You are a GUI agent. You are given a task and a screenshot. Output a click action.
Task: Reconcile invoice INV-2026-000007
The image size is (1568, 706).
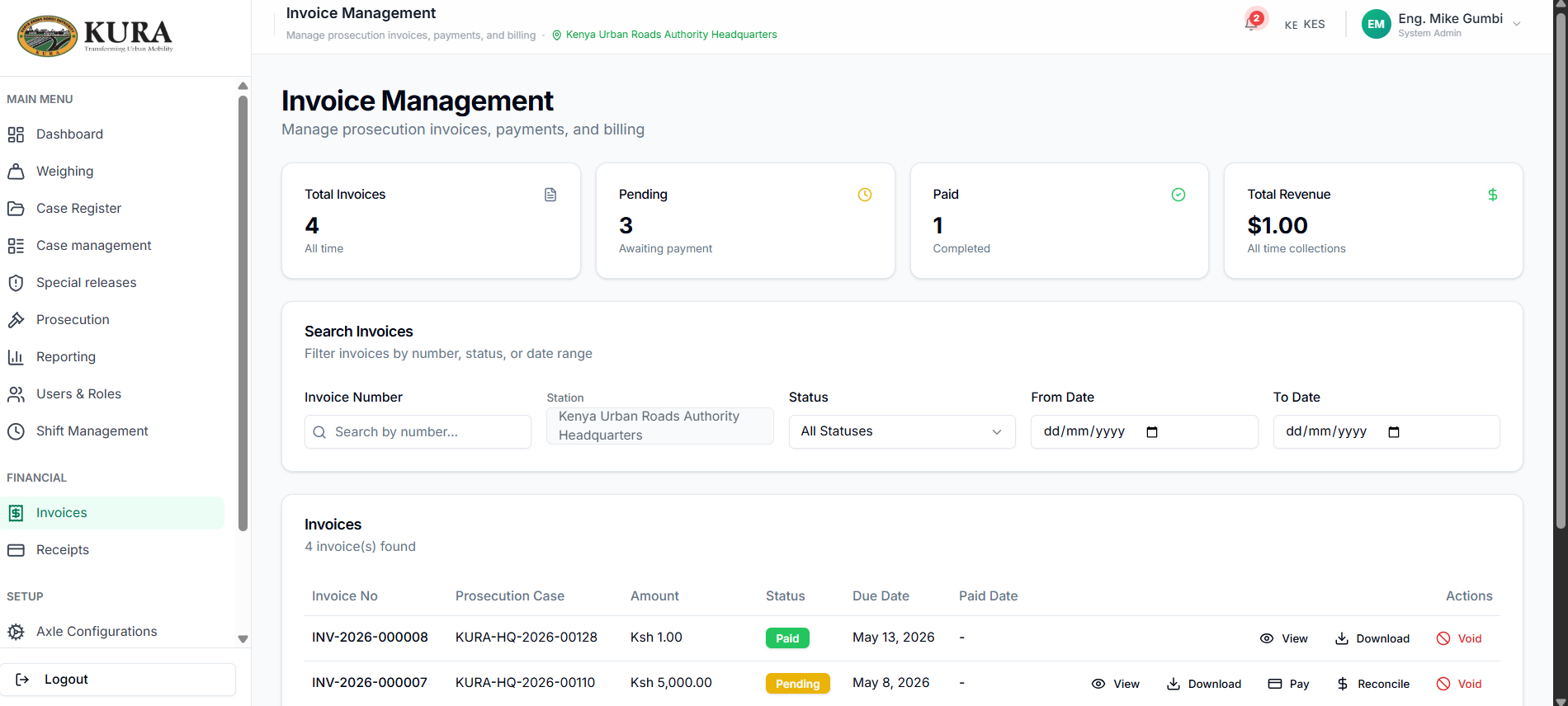pos(1373,684)
